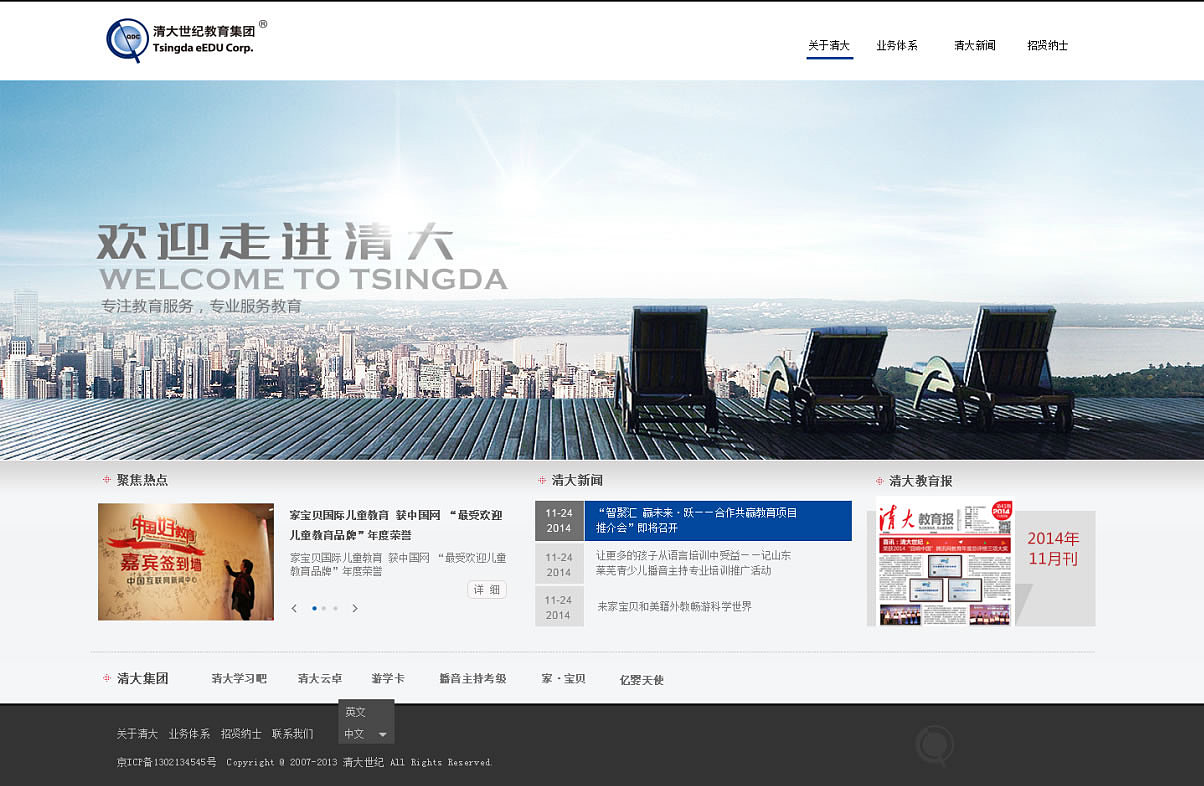Select the 关于清大 navigation item

828,45
